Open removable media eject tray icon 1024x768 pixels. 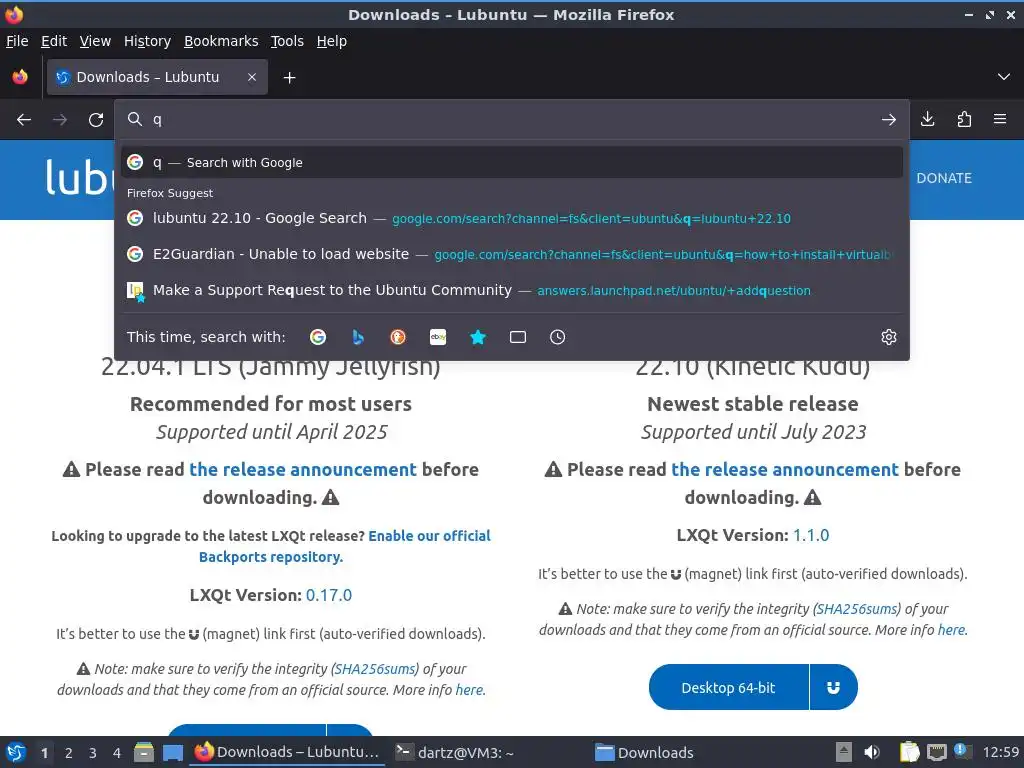844,752
